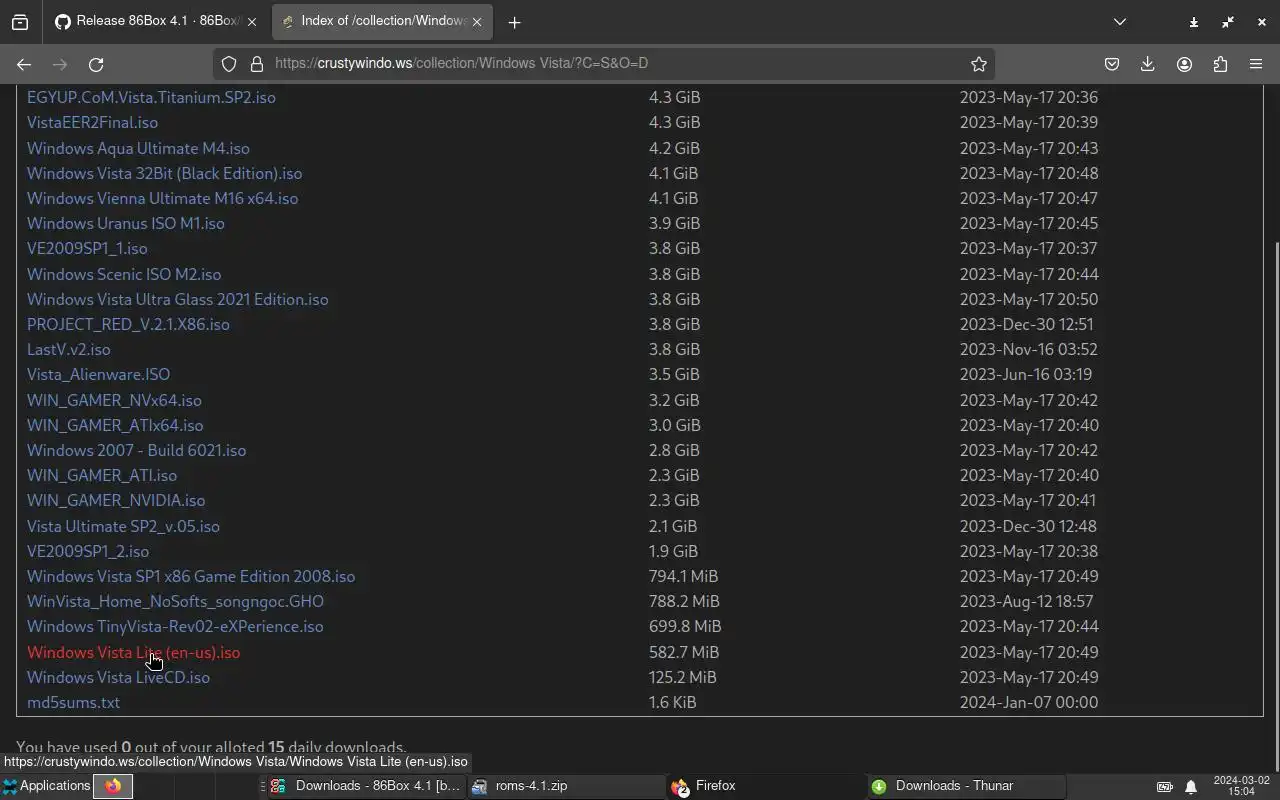The width and height of the screenshot is (1280, 800).
Task: Open the Firefox hamburger menu
Action: pyautogui.click(x=1256, y=64)
